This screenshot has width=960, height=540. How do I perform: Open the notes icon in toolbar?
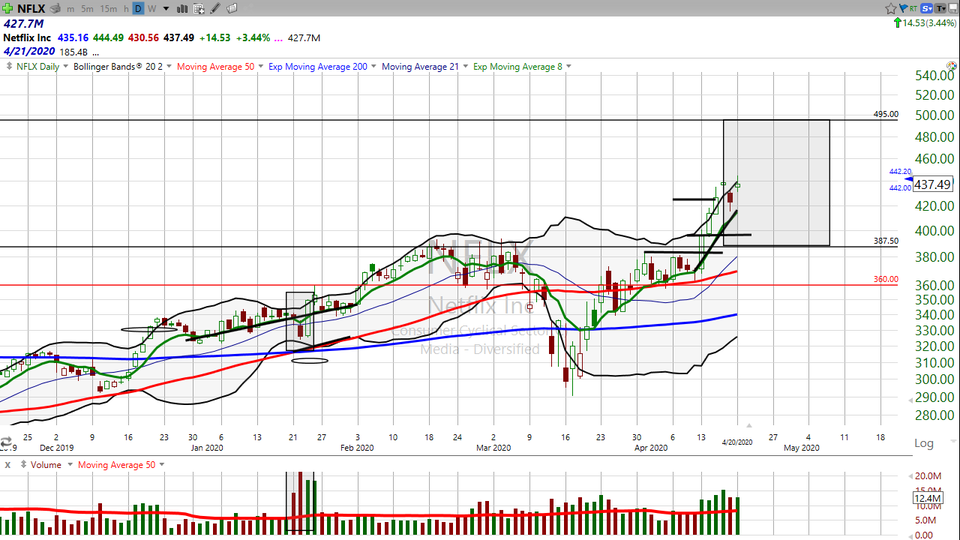tap(232, 9)
